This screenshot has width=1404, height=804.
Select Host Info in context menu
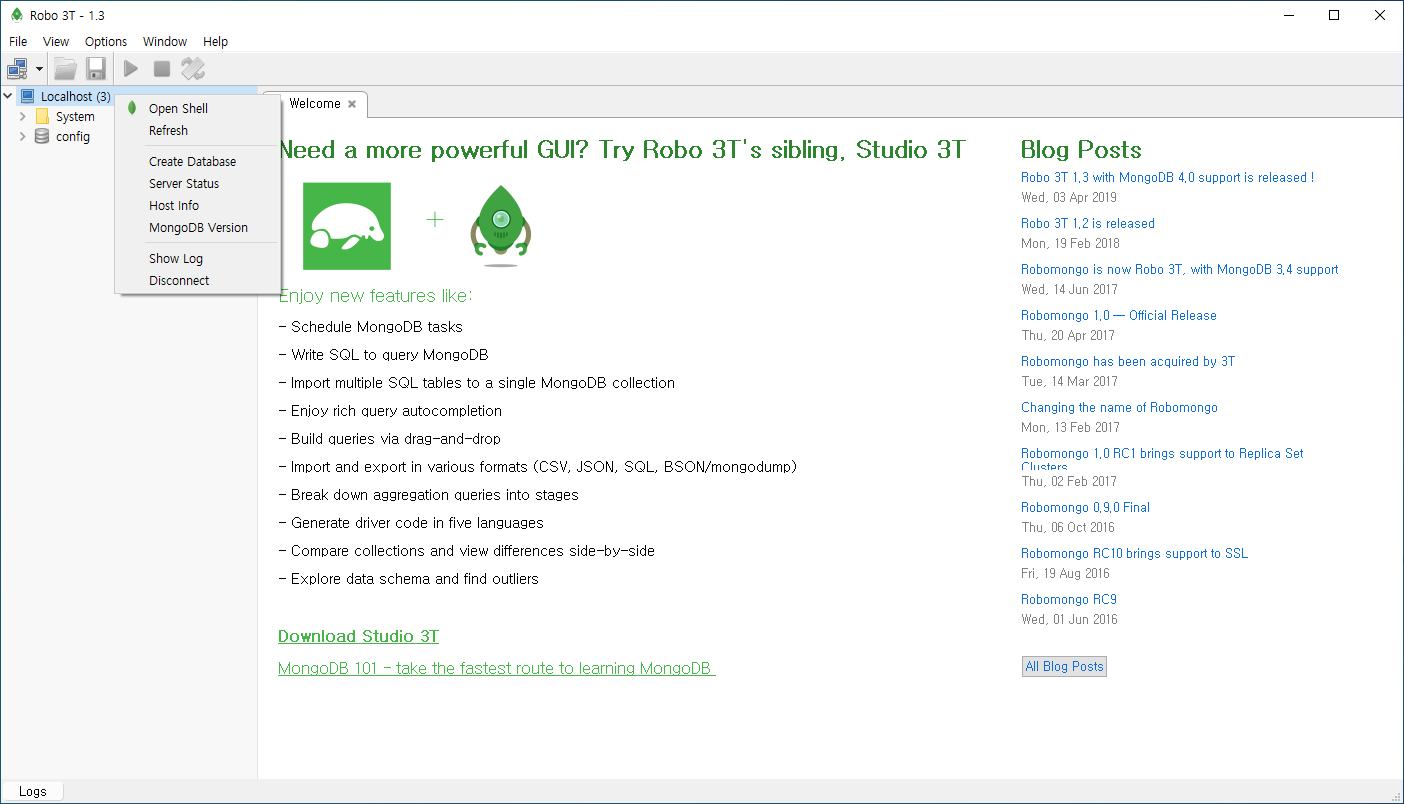(198, 205)
